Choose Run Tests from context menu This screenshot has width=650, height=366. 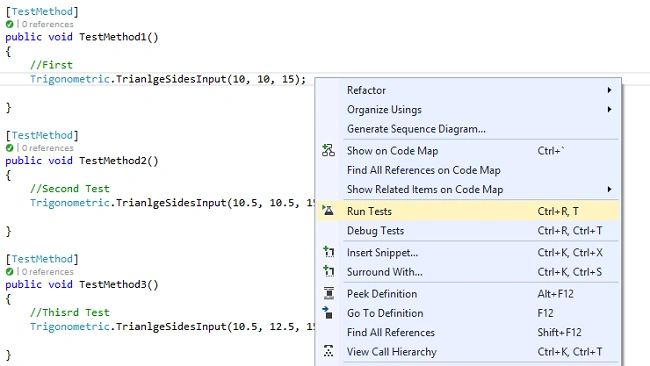(x=468, y=211)
